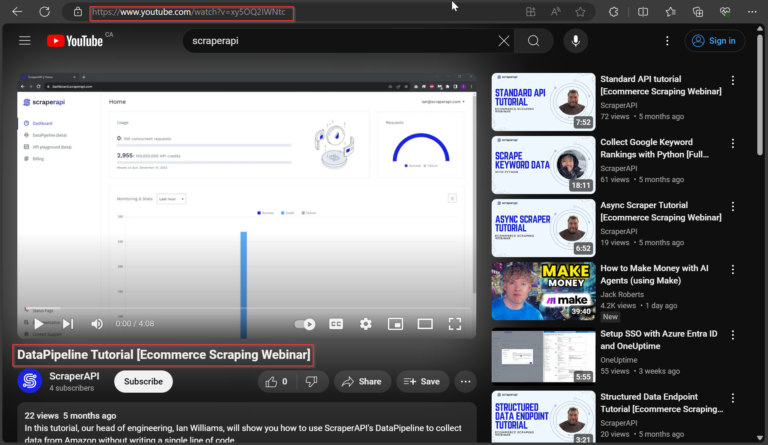Expand the video description box
768x445 pixels.
click(247, 423)
